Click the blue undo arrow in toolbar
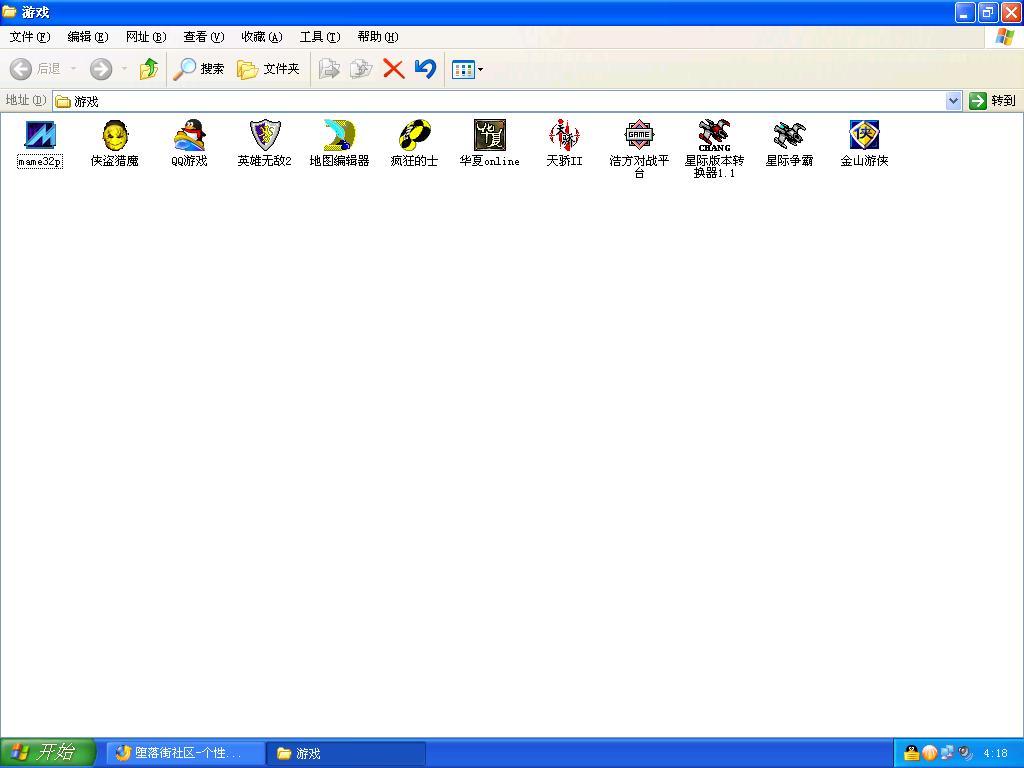The image size is (1024, 768). click(425, 69)
